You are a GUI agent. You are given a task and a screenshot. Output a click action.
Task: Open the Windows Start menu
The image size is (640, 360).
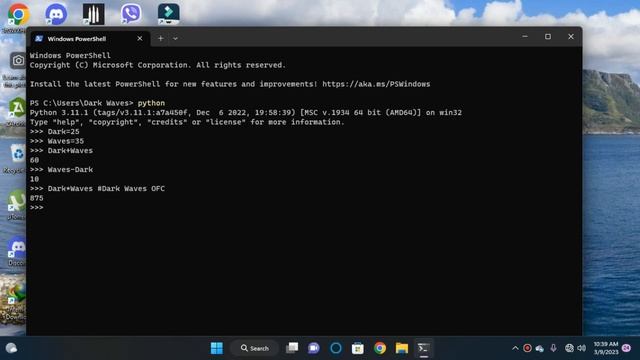coord(217,348)
